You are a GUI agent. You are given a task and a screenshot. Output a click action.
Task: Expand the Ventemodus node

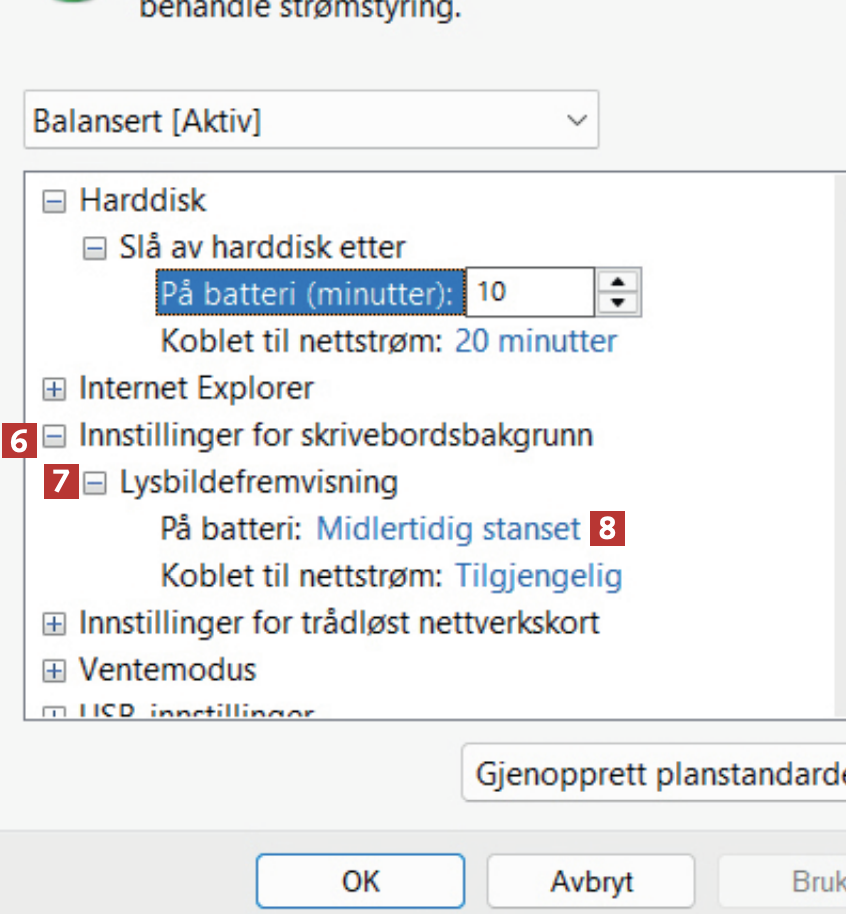tap(55, 671)
